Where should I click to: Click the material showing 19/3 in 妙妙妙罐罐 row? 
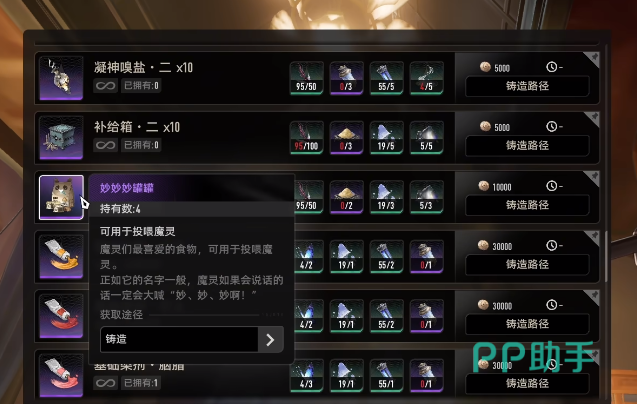pyautogui.click(x=386, y=197)
